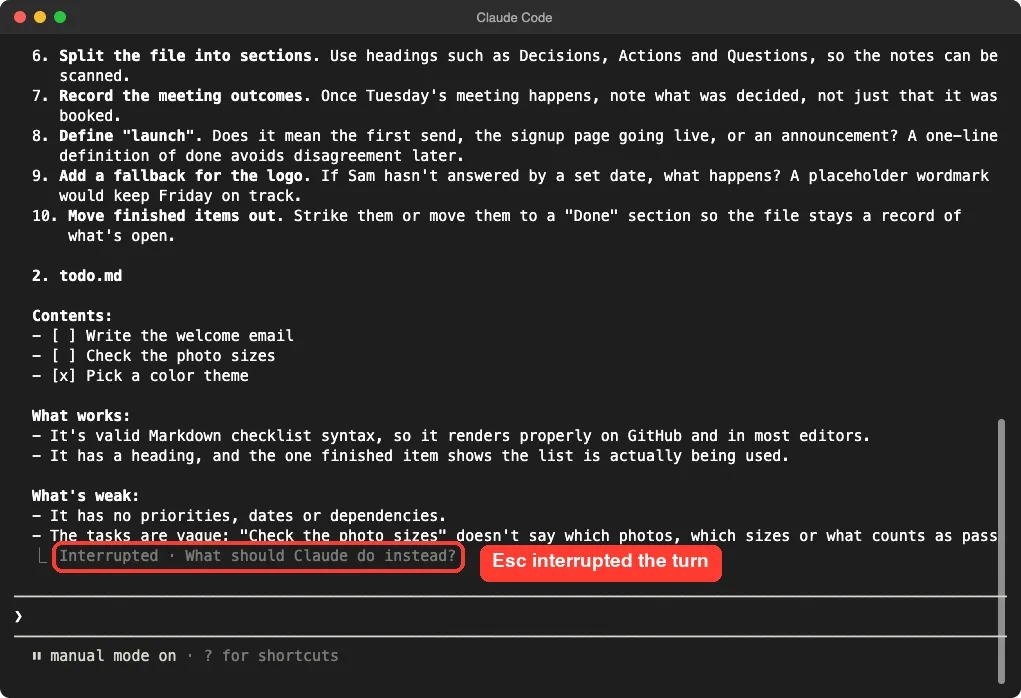This screenshot has height=698, width=1021.
Task: Click the "What works:" heading
Action: tap(81, 415)
